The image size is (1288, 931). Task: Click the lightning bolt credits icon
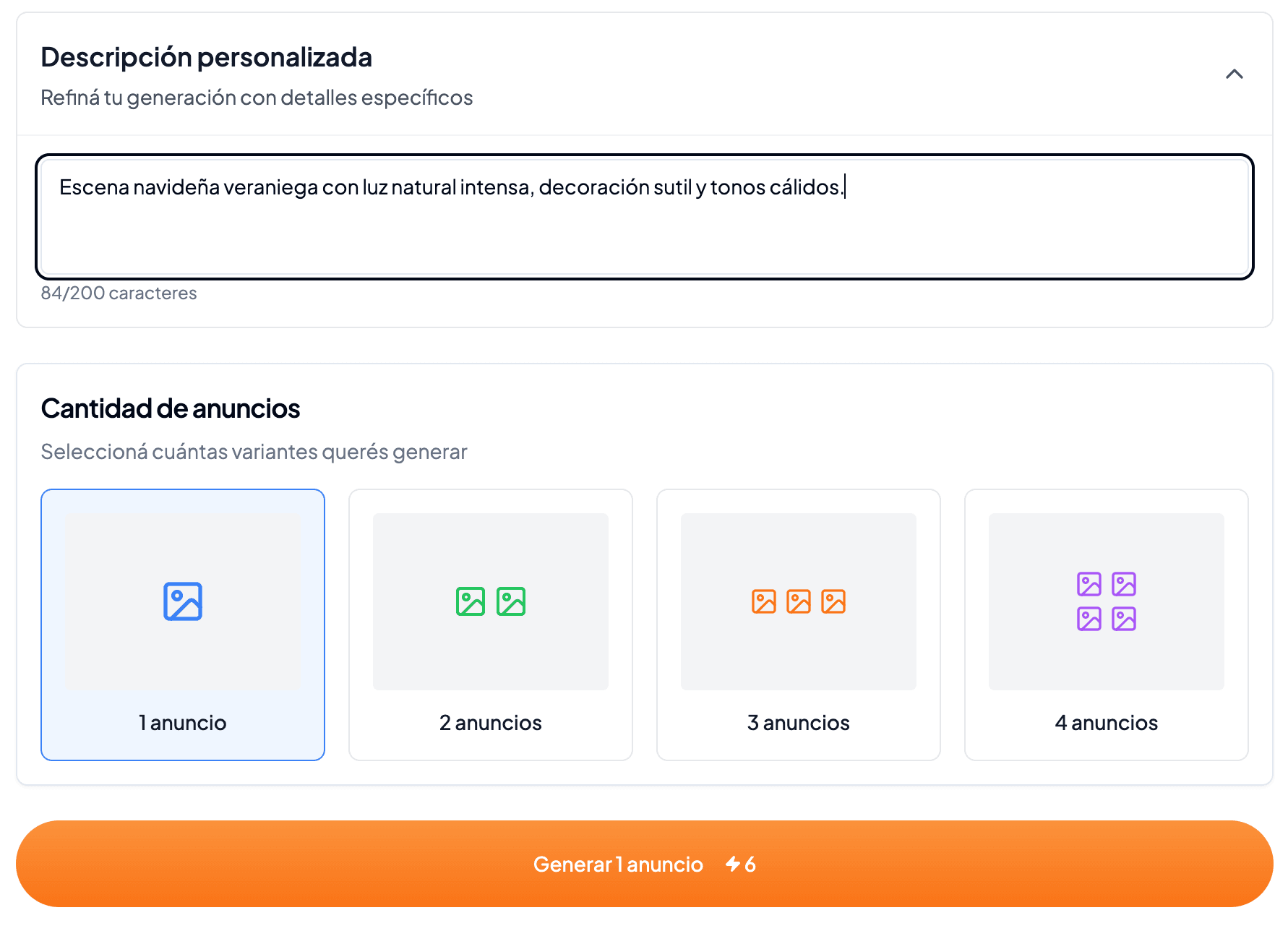point(732,864)
